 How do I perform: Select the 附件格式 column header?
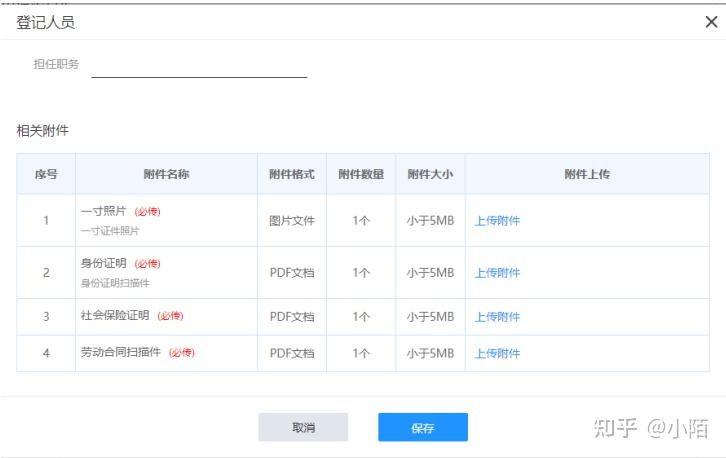291,174
